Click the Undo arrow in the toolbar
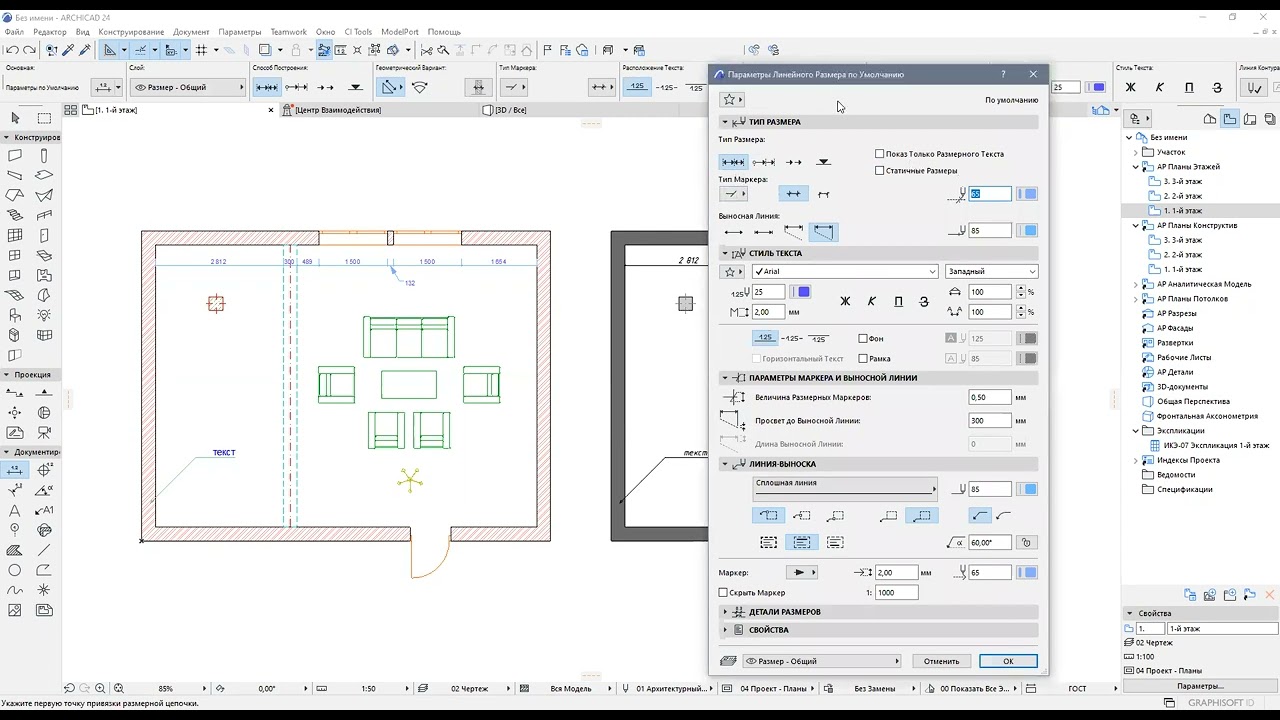This screenshot has width=1280, height=720. [12, 49]
